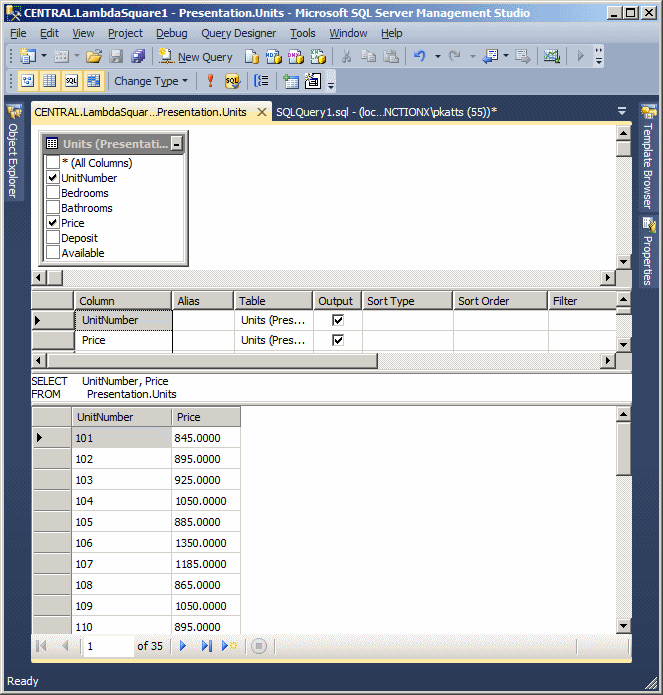663x695 pixels.
Task: Check the Available column checkbox
Action: [x=53, y=253]
